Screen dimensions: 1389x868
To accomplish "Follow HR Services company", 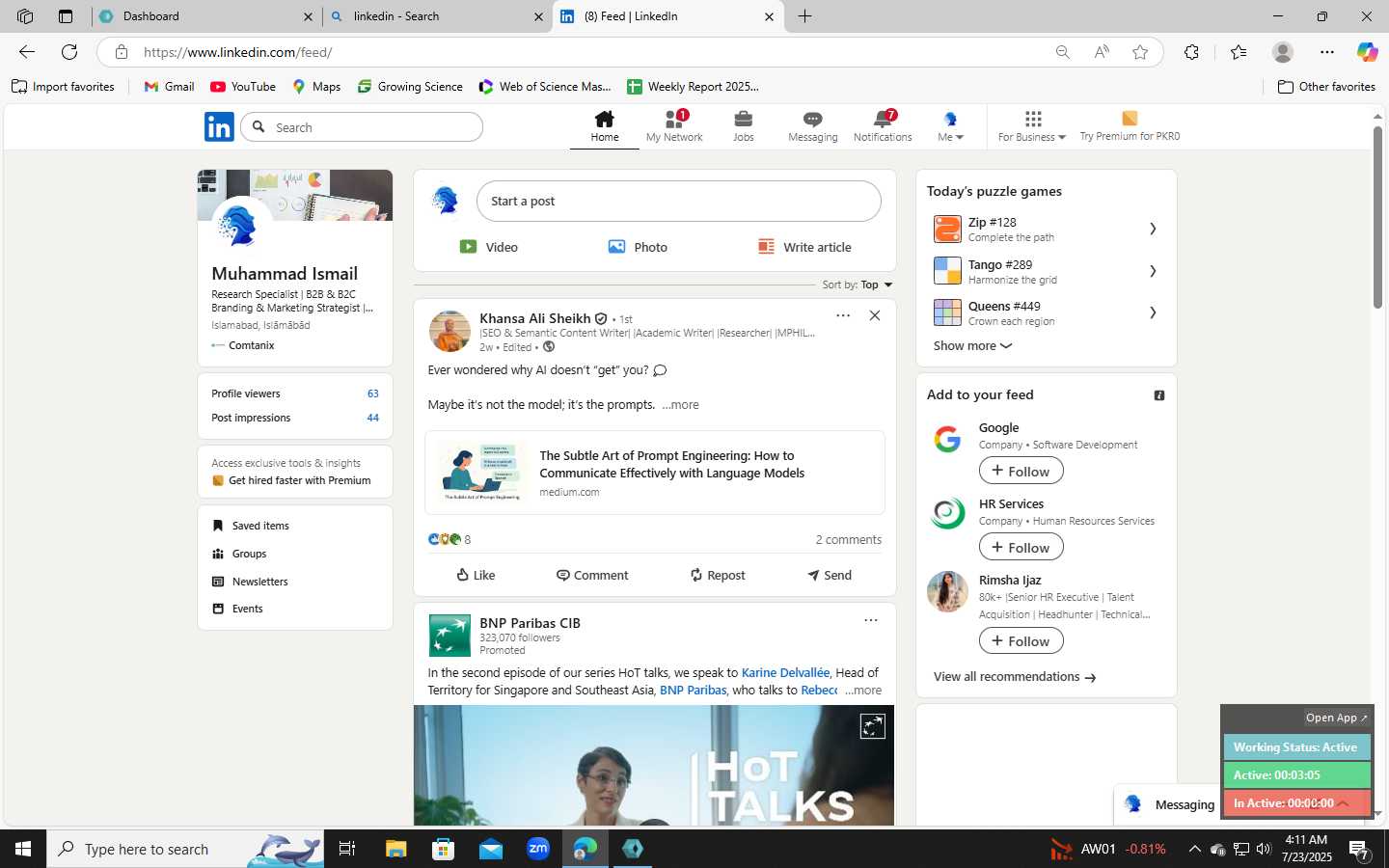I will click(1021, 547).
